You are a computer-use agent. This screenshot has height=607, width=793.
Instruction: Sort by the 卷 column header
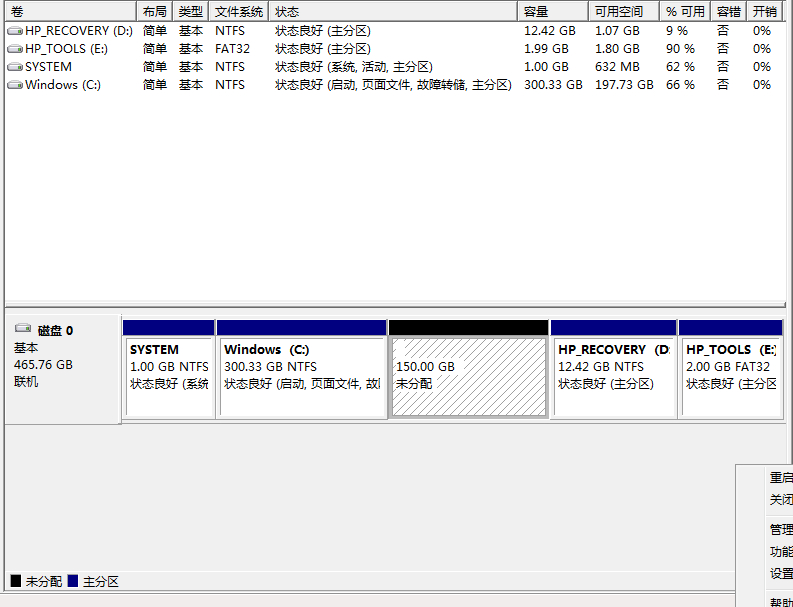pos(71,11)
